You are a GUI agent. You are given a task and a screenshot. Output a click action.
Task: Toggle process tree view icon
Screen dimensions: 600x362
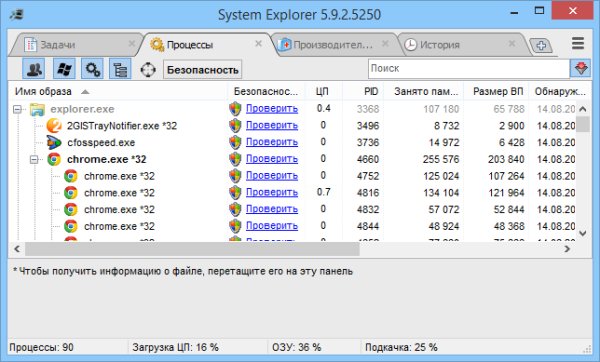pos(120,69)
